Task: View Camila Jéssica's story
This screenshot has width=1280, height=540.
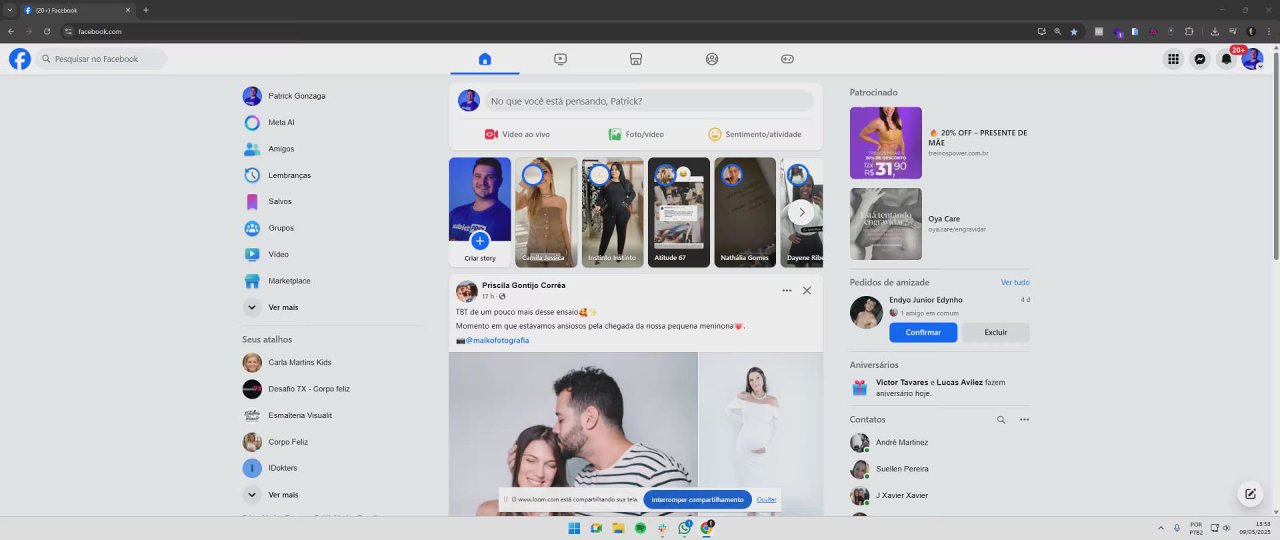Action: (x=546, y=212)
